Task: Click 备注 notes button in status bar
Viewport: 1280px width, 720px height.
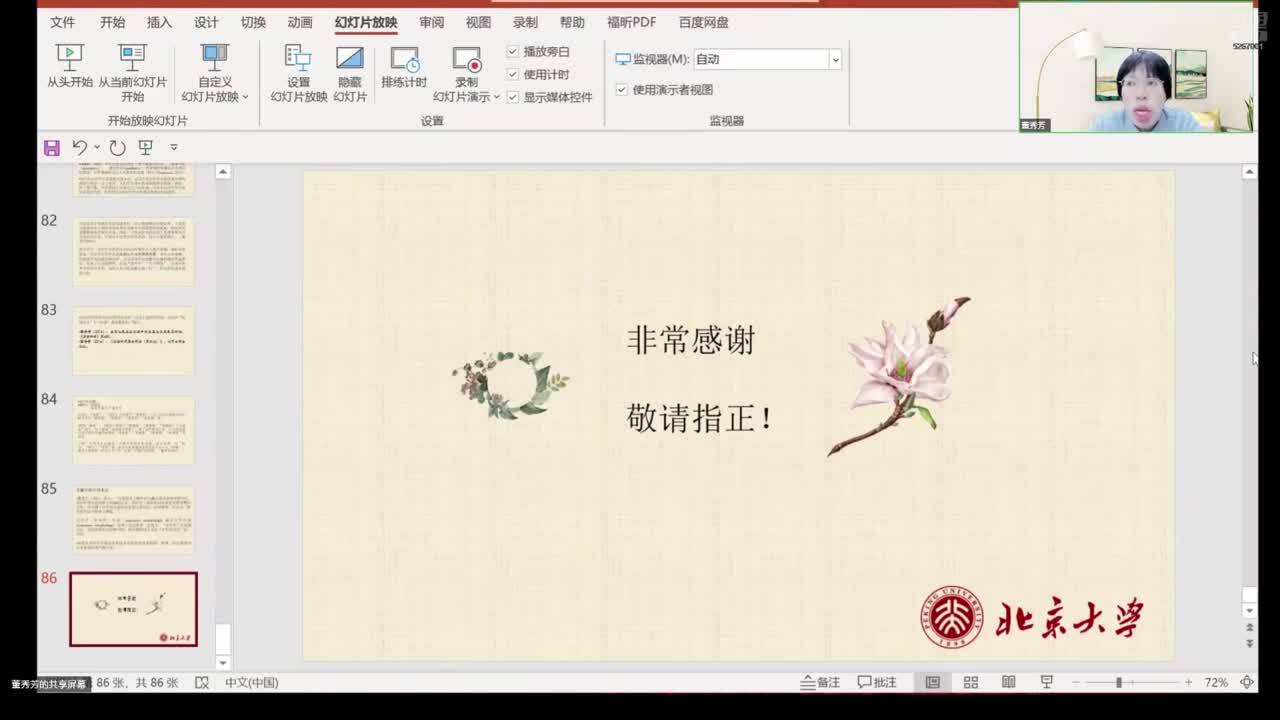Action: (x=820, y=682)
